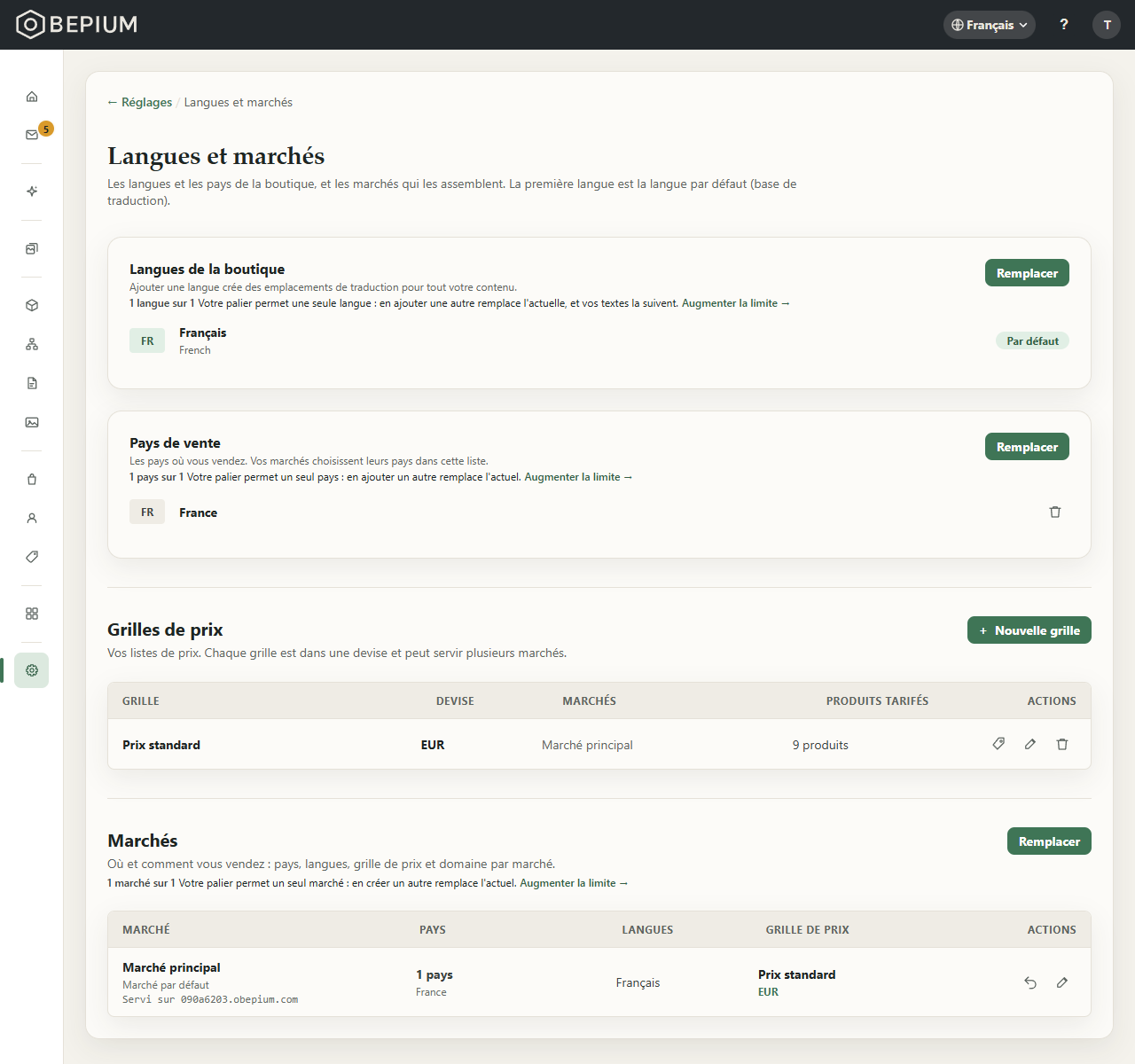Open the apps grid icon in sidebar
The width and height of the screenshot is (1135, 1064).
pos(32,614)
